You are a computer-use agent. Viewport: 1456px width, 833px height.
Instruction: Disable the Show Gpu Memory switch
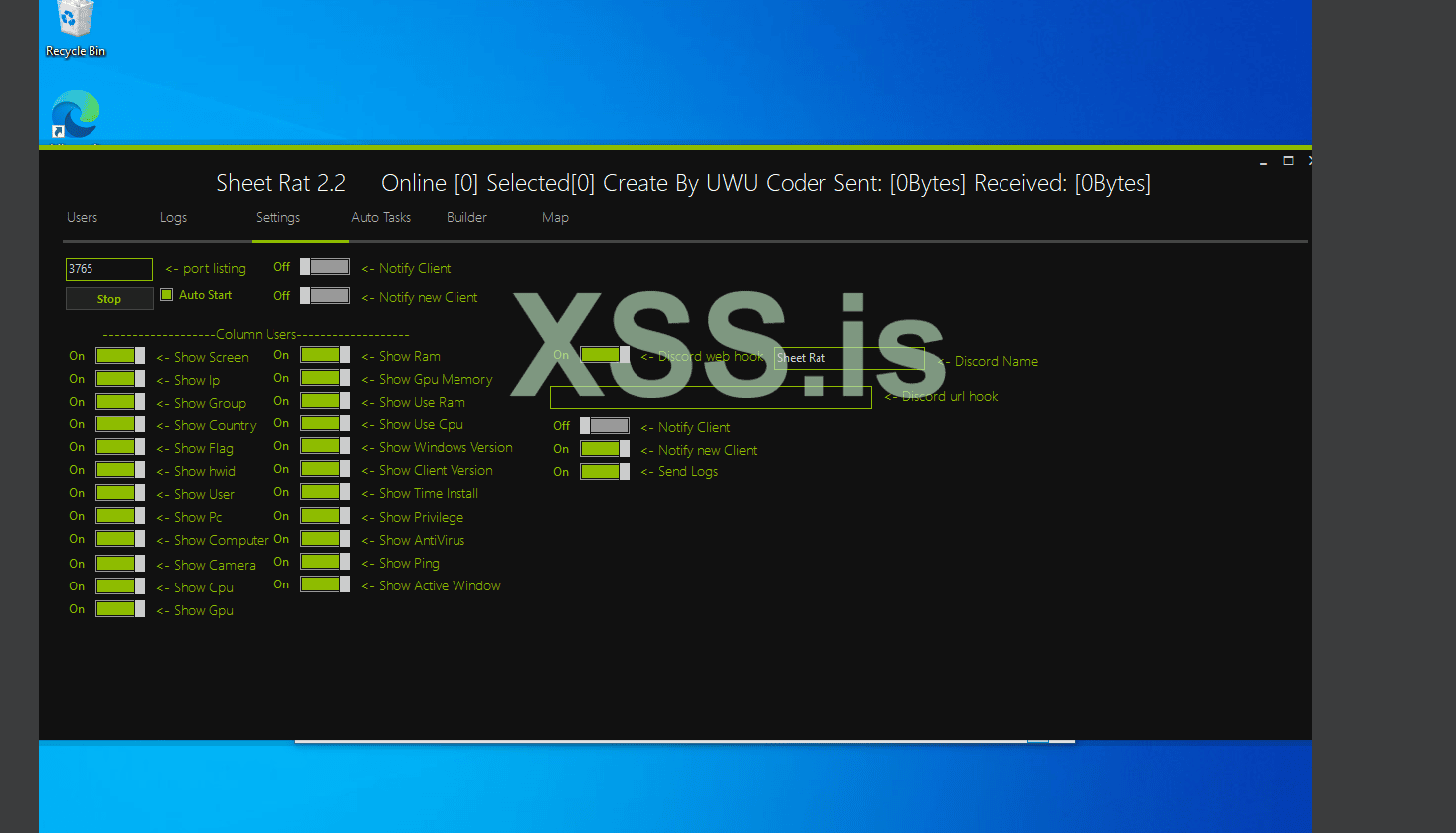pyautogui.click(x=325, y=378)
